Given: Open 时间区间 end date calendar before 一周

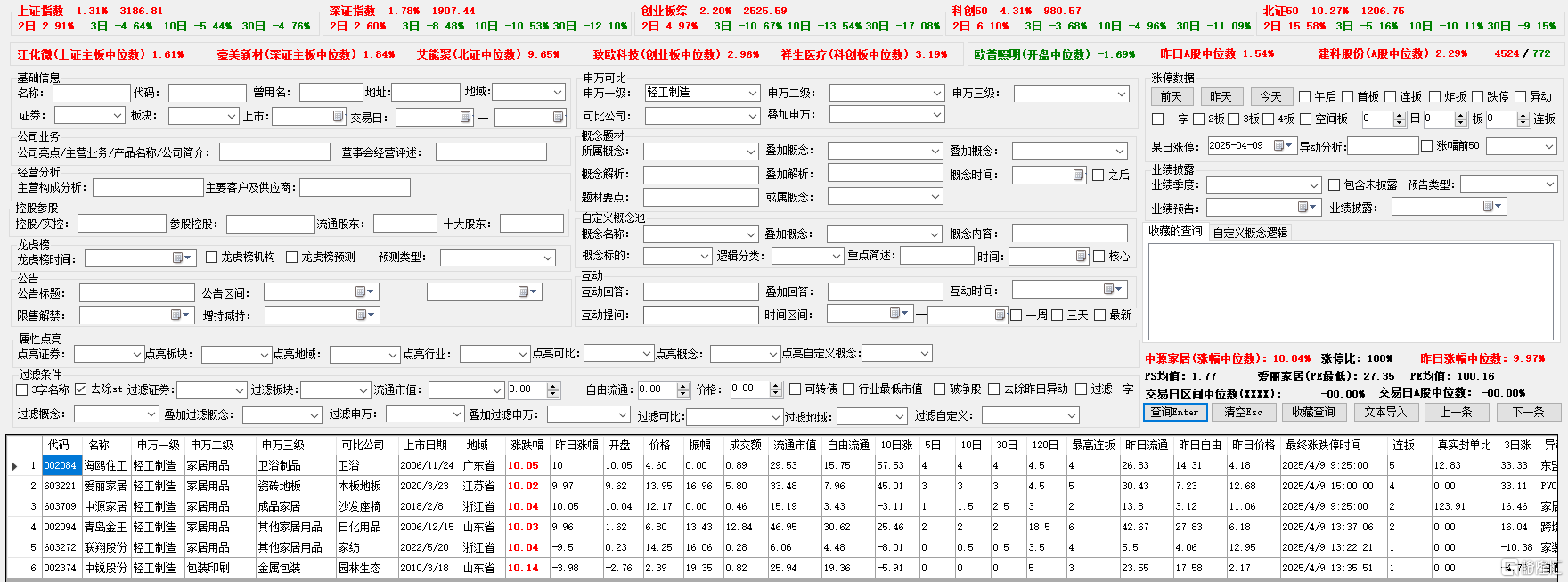Looking at the screenshot, I should [x=1000, y=315].
